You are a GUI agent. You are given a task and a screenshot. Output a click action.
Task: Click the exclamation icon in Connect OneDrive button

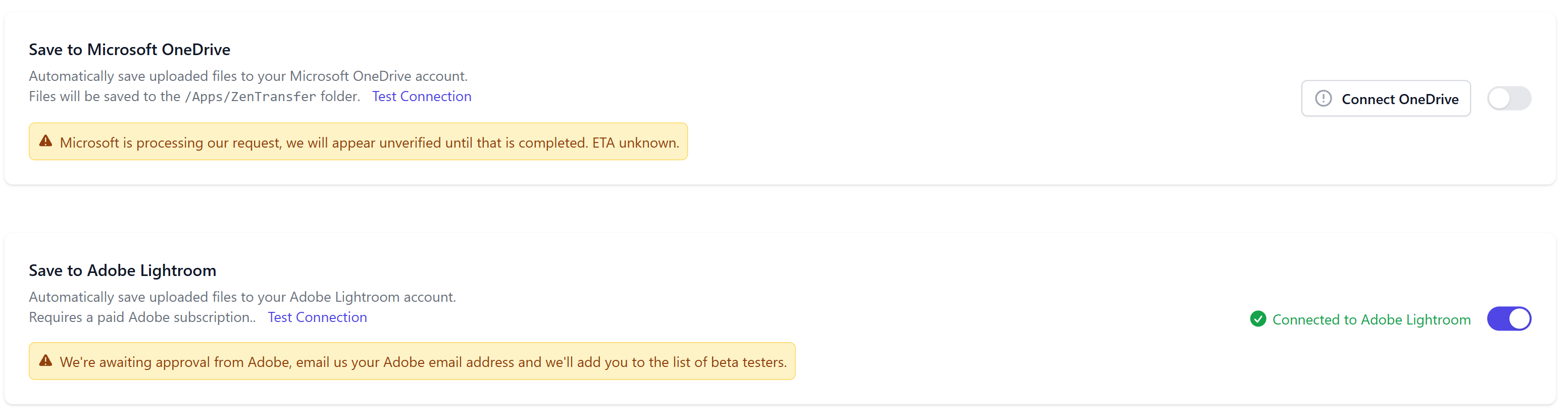point(1323,99)
